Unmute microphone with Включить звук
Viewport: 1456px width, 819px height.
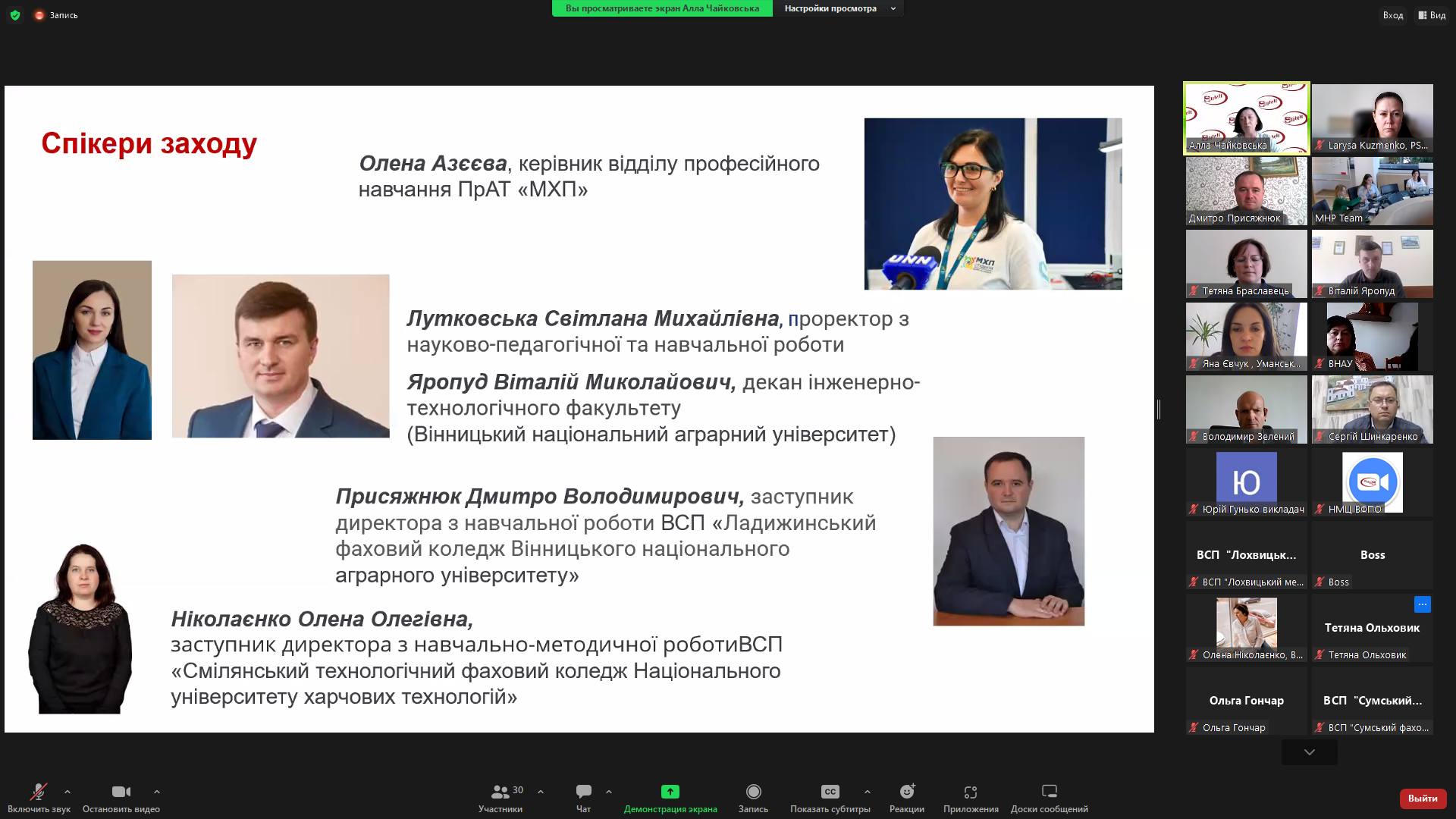(x=39, y=799)
